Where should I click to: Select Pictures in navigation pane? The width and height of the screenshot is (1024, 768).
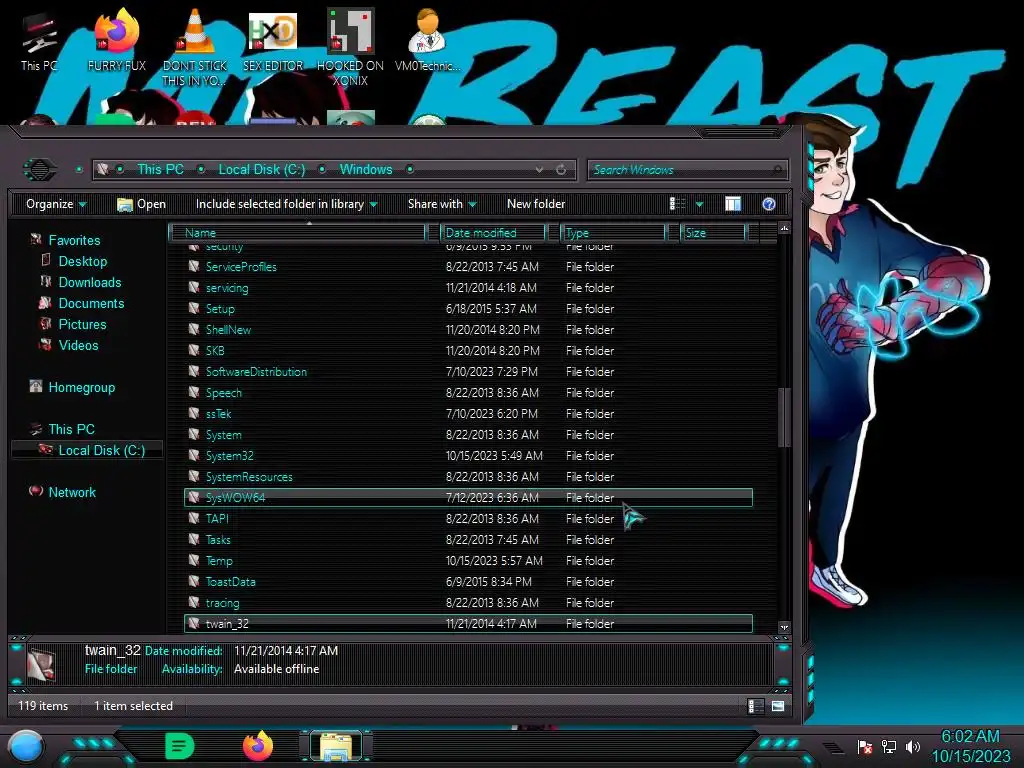click(82, 324)
